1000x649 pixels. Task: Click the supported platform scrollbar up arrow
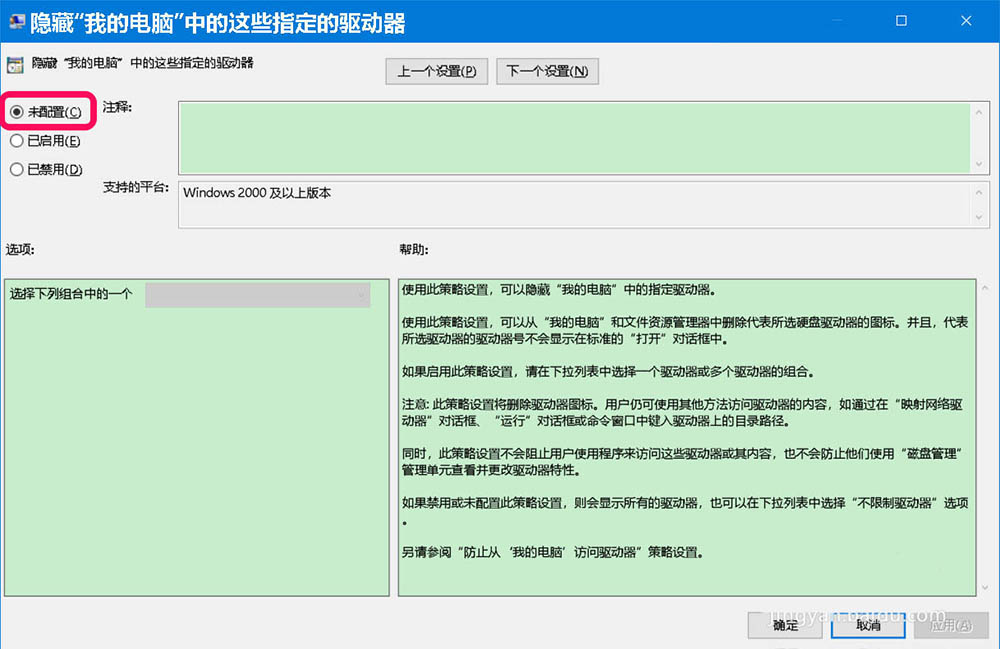click(979, 192)
